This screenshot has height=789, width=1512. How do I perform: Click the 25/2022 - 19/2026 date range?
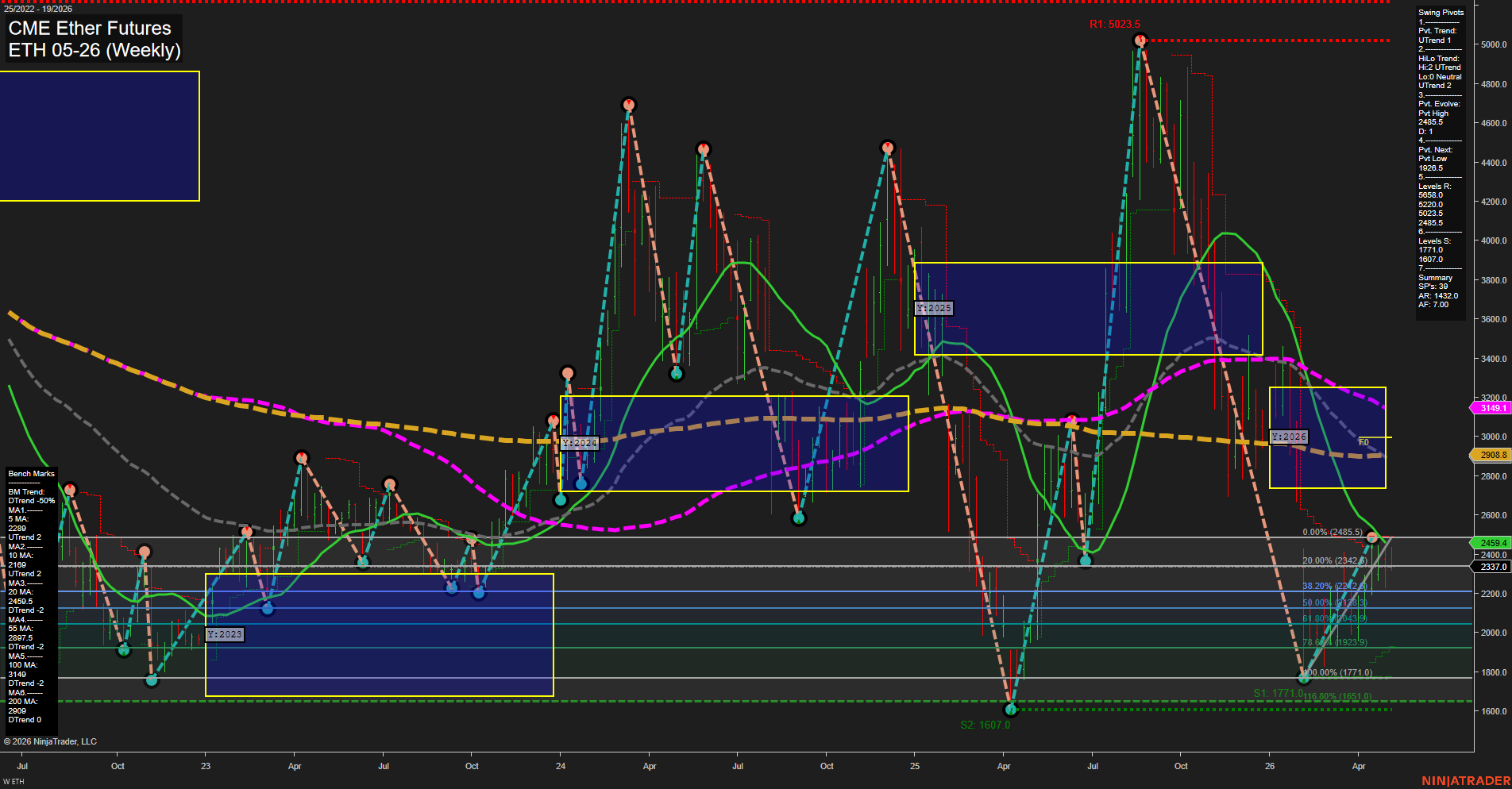38,9
